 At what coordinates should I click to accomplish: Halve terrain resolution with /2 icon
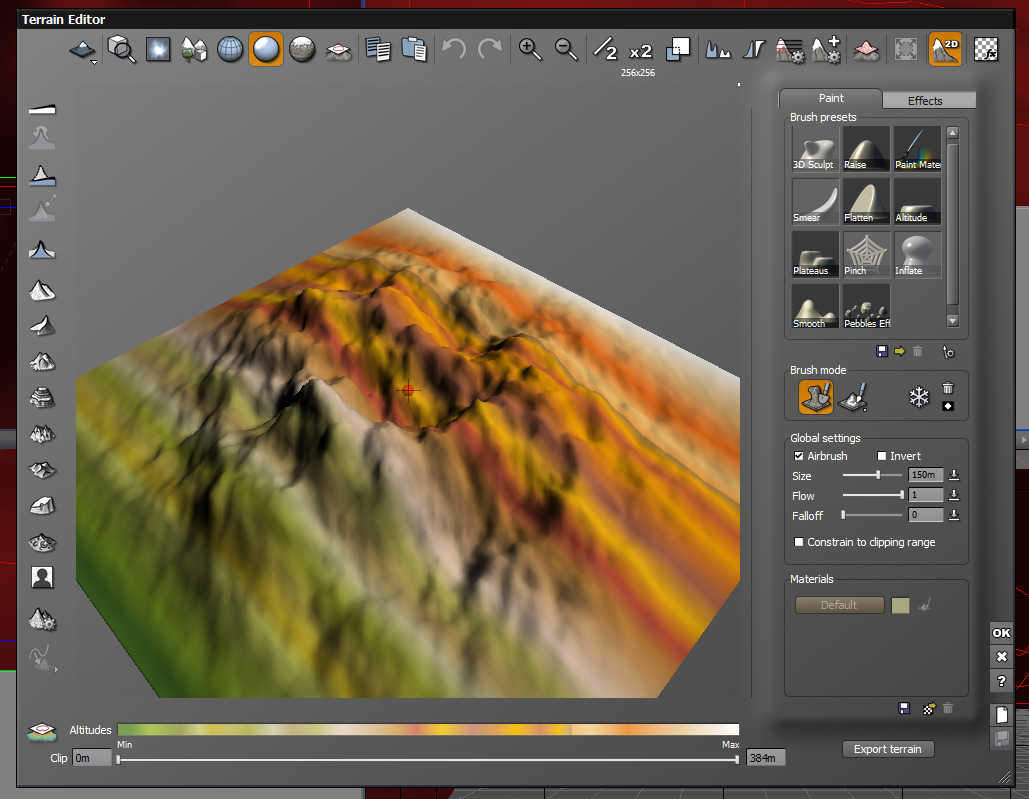click(605, 49)
